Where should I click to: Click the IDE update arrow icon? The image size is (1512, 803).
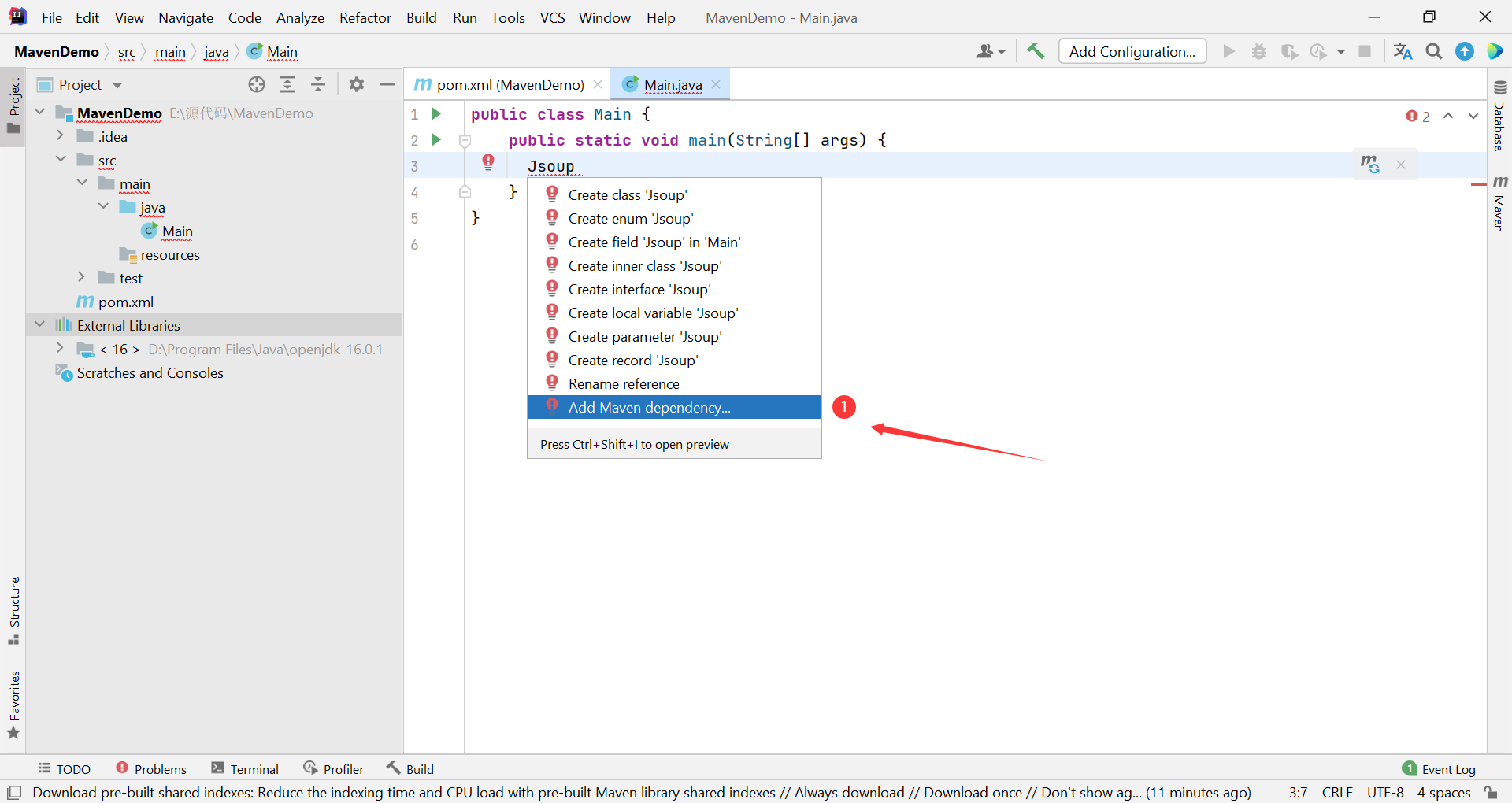click(1465, 51)
